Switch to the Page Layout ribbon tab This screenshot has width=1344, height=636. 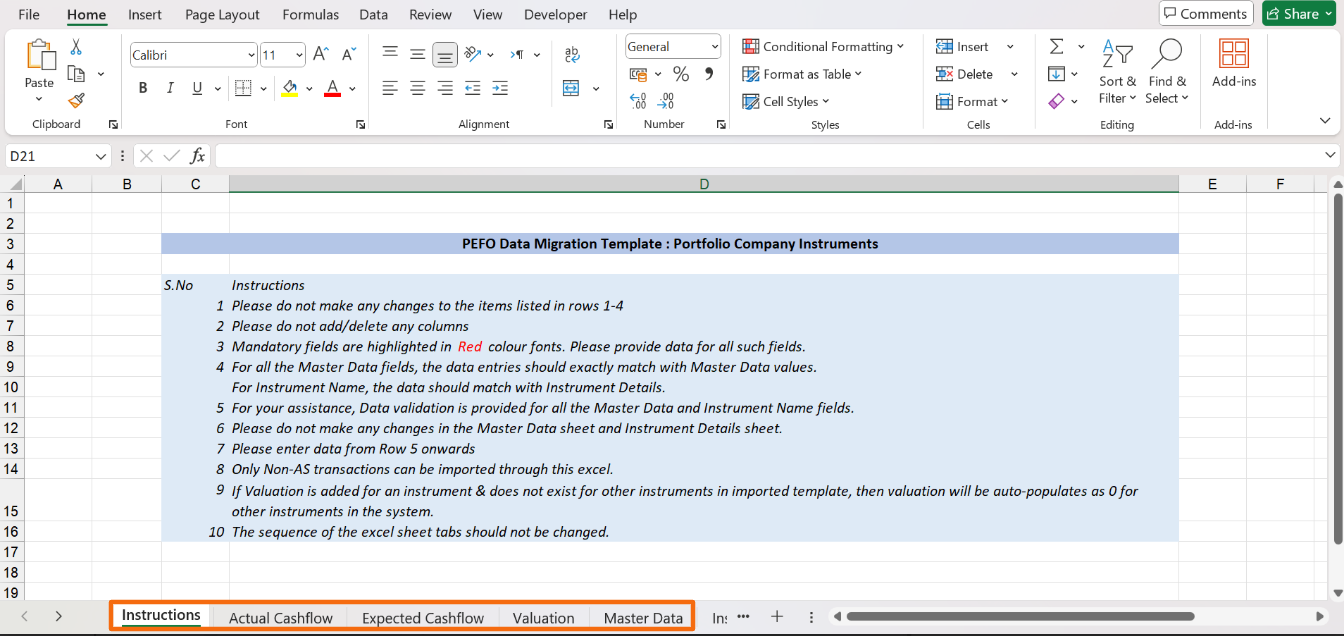222,15
